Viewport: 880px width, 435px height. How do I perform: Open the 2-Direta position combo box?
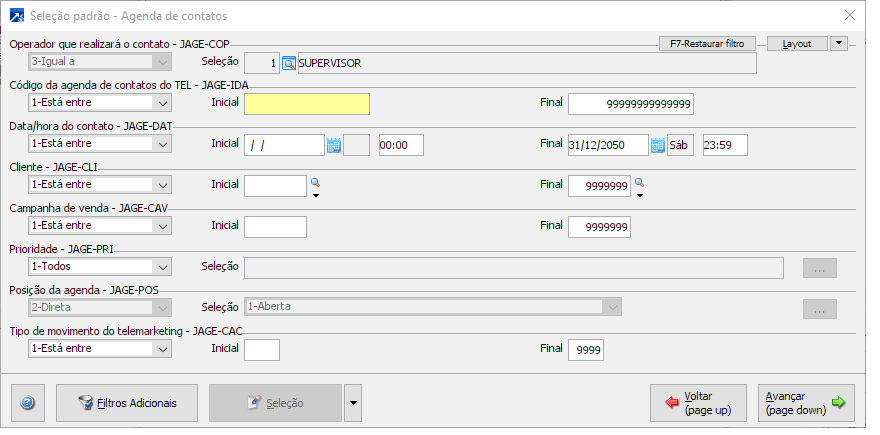100,308
